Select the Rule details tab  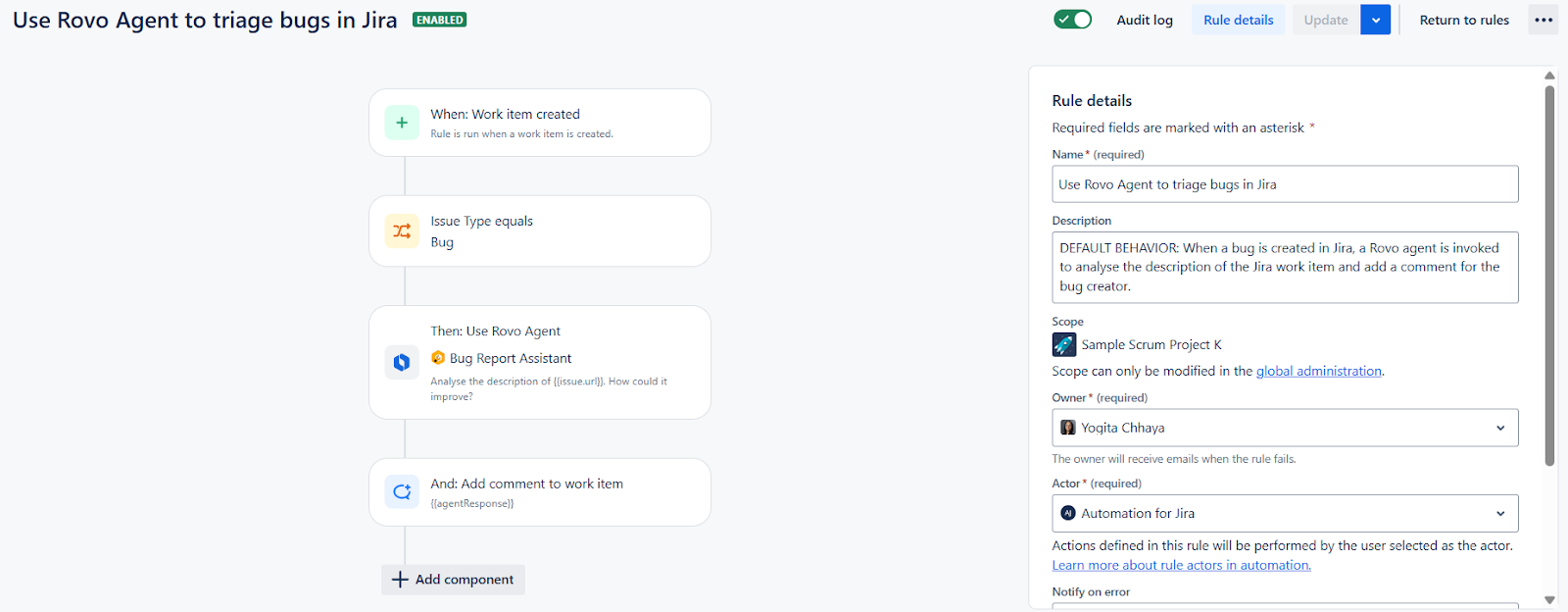tap(1239, 20)
